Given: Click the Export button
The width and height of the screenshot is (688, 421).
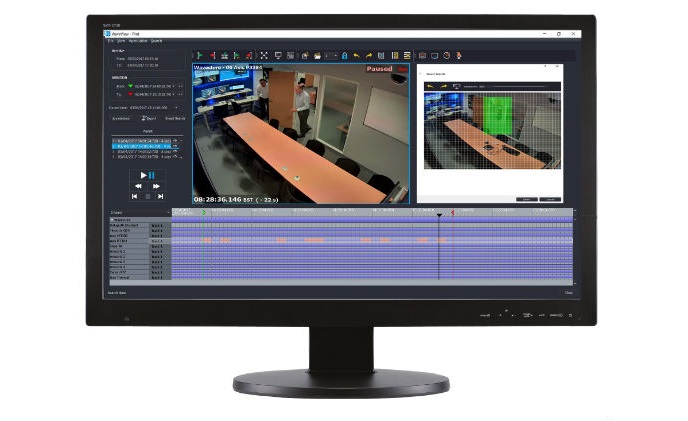Looking at the screenshot, I should click(x=149, y=119).
